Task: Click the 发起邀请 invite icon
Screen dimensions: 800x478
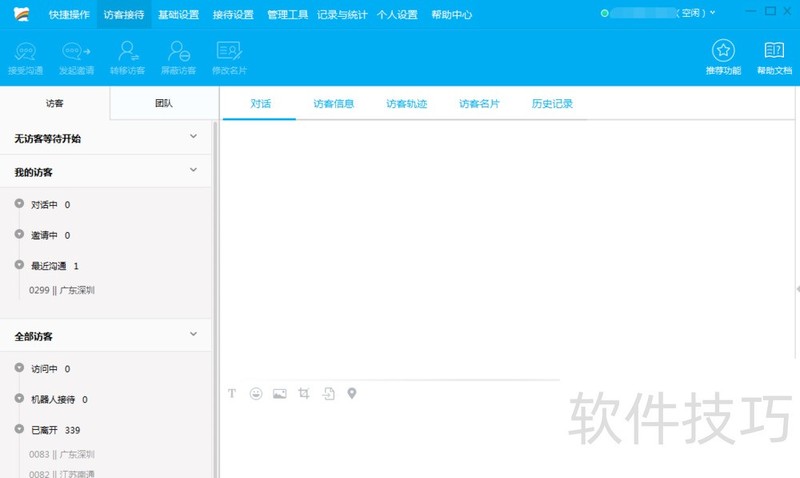Action: (x=76, y=52)
